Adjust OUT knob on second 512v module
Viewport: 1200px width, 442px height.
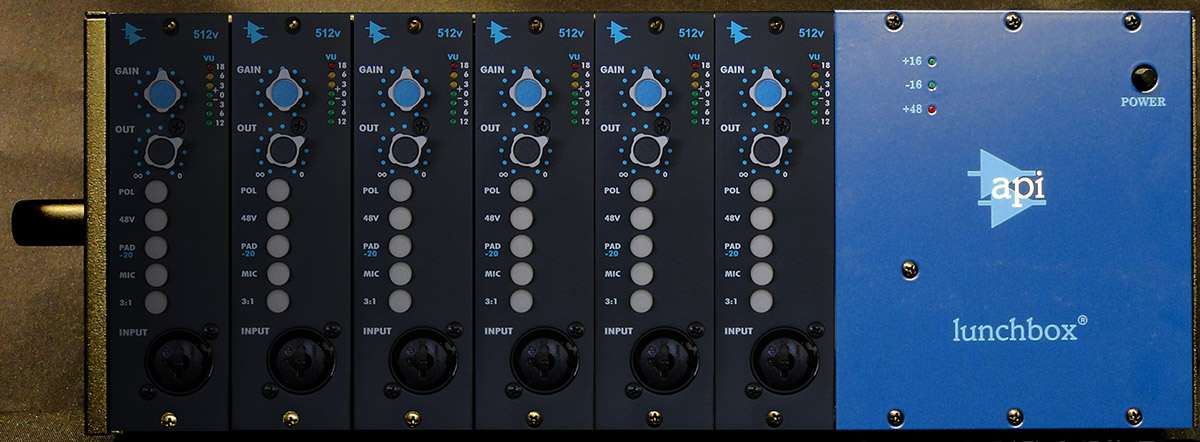click(x=283, y=151)
